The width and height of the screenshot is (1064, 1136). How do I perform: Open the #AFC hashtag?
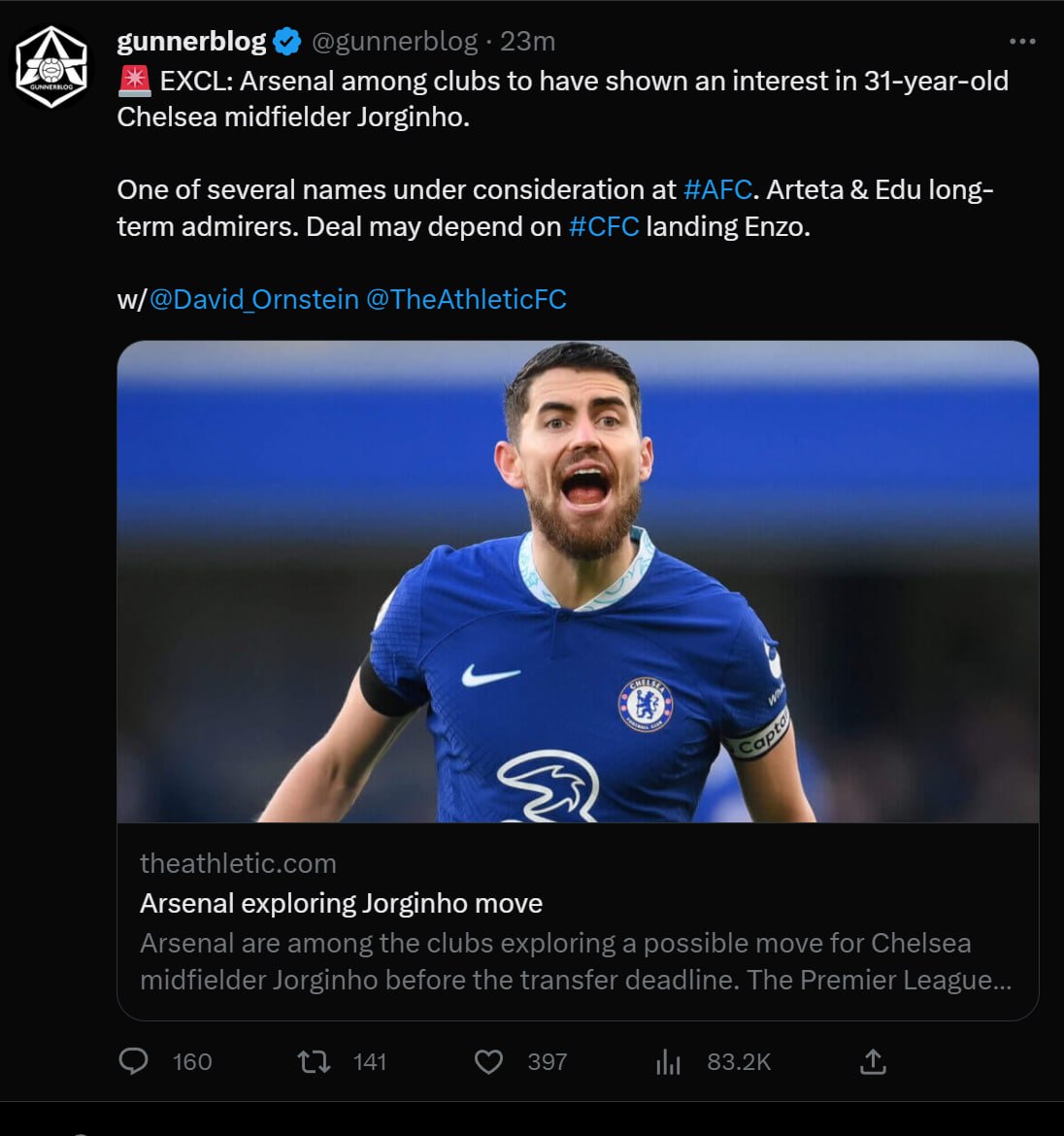click(x=717, y=189)
